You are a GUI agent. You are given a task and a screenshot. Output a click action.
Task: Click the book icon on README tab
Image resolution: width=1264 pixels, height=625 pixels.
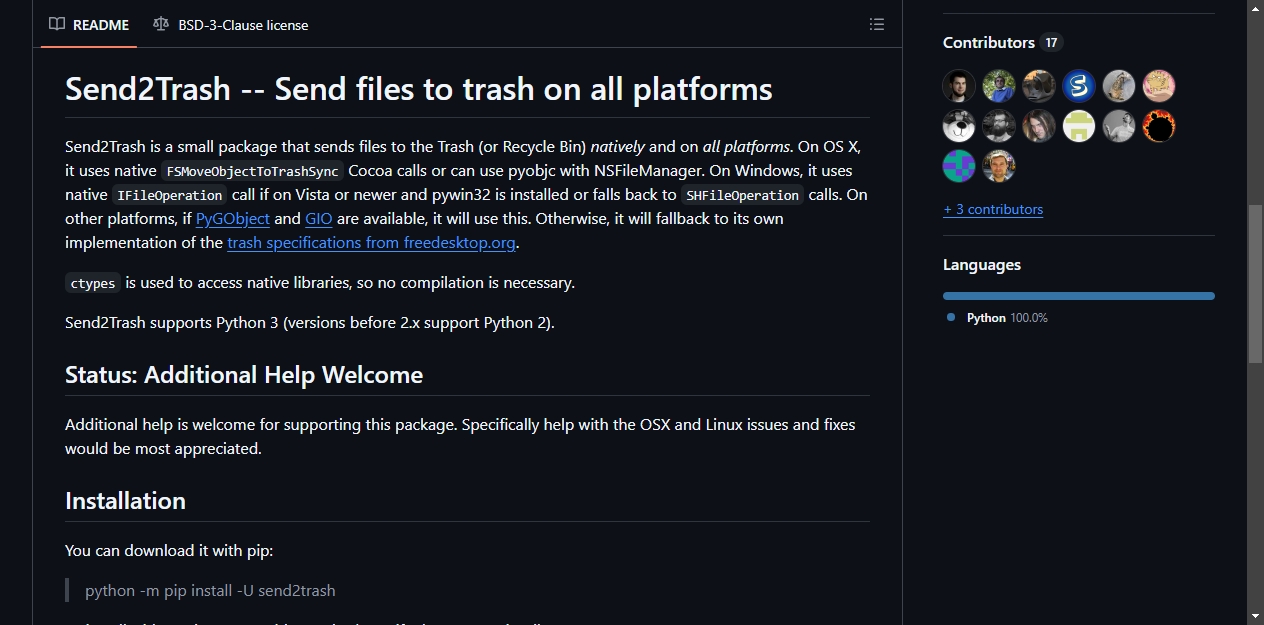point(57,24)
